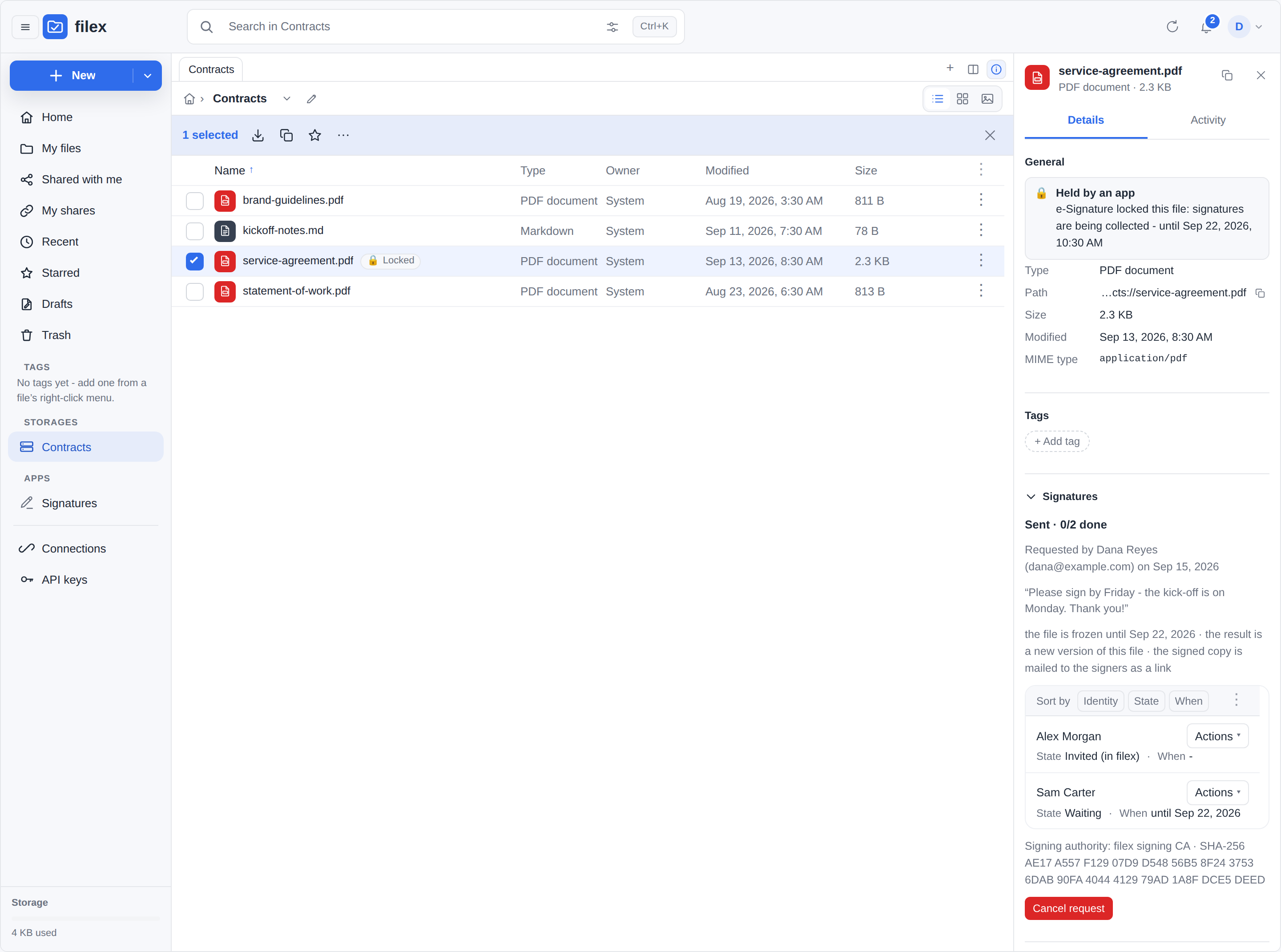Sort signers by State
Image resolution: width=1281 pixels, height=952 pixels.
[x=1146, y=701]
